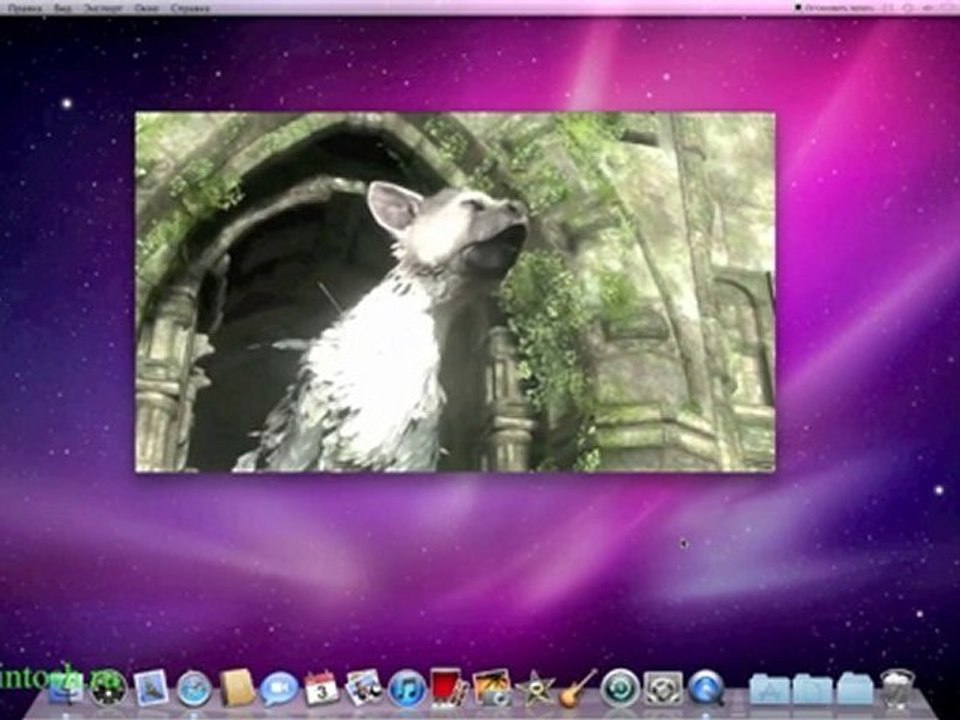The width and height of the screenshot is (960, 720).
Task: Open iMovie star icon in Dock
Action: point(535,689)
